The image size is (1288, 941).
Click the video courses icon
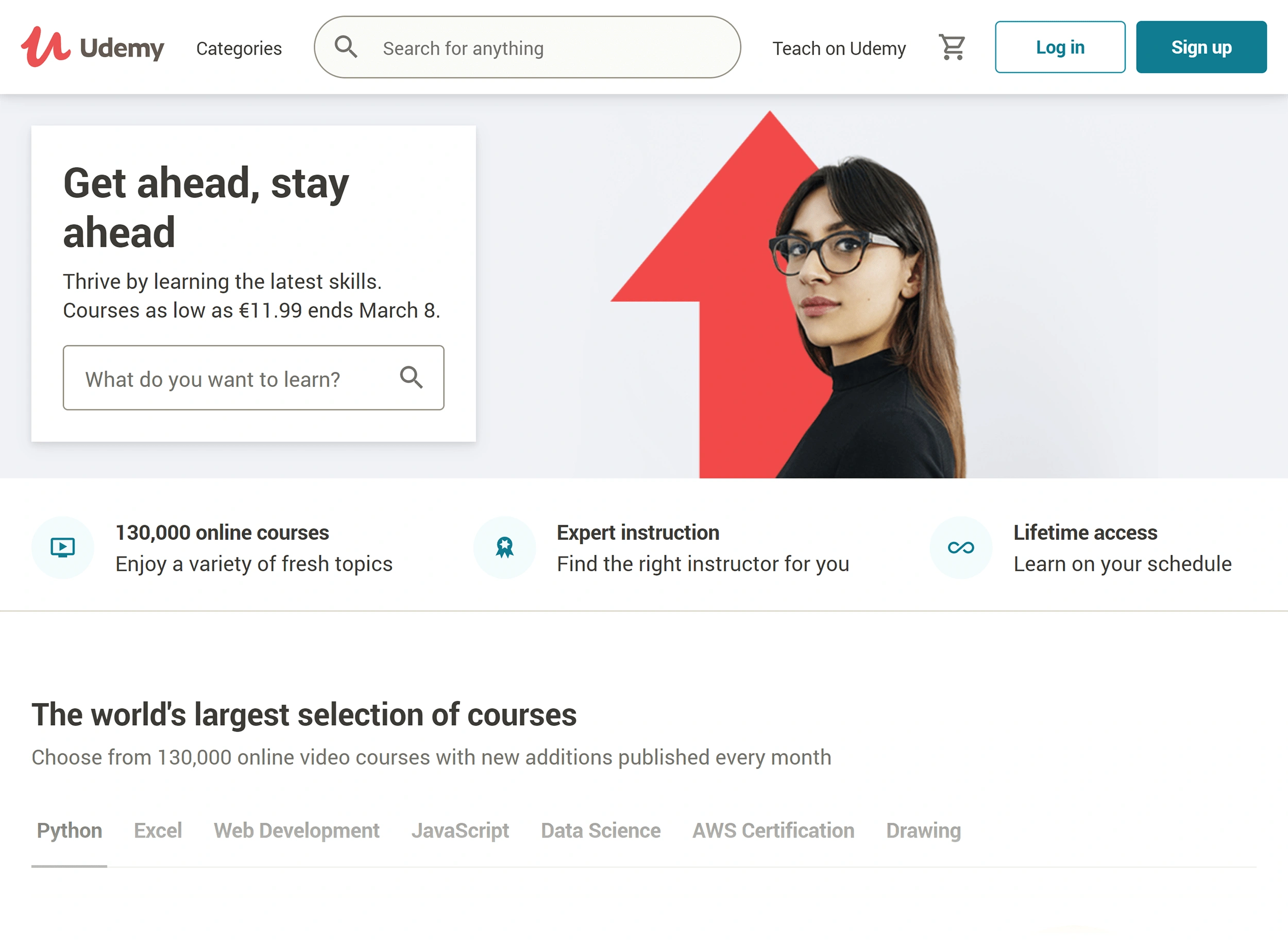(64, 547)
